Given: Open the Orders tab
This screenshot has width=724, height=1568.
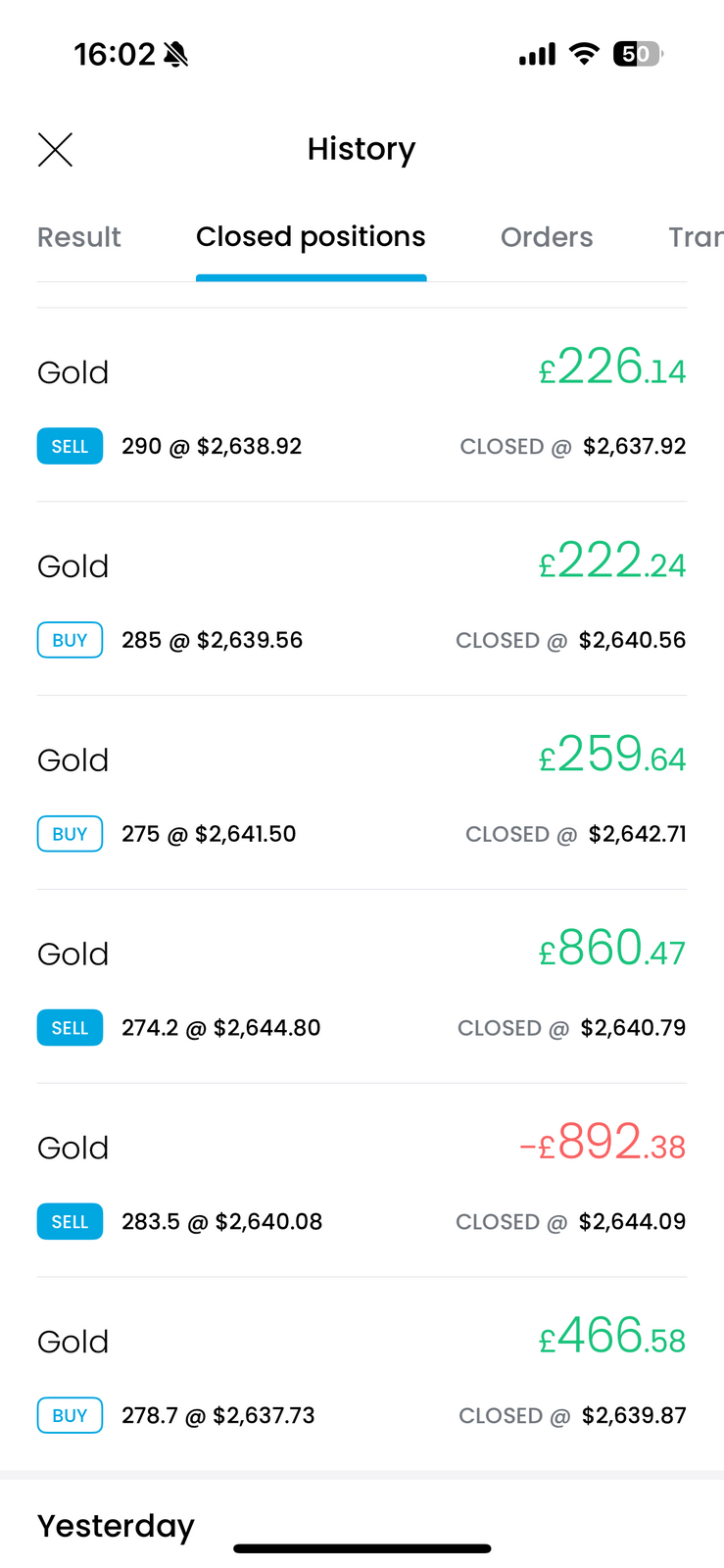Looking at the screenshot, I should [x=547, y=237].
